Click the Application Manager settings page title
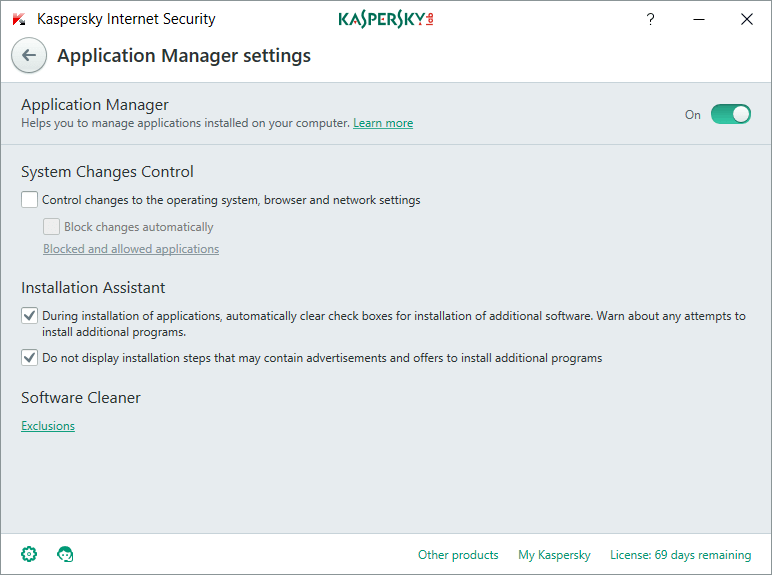This screenshot has height=575, width=772. click(x=184, y=56)
